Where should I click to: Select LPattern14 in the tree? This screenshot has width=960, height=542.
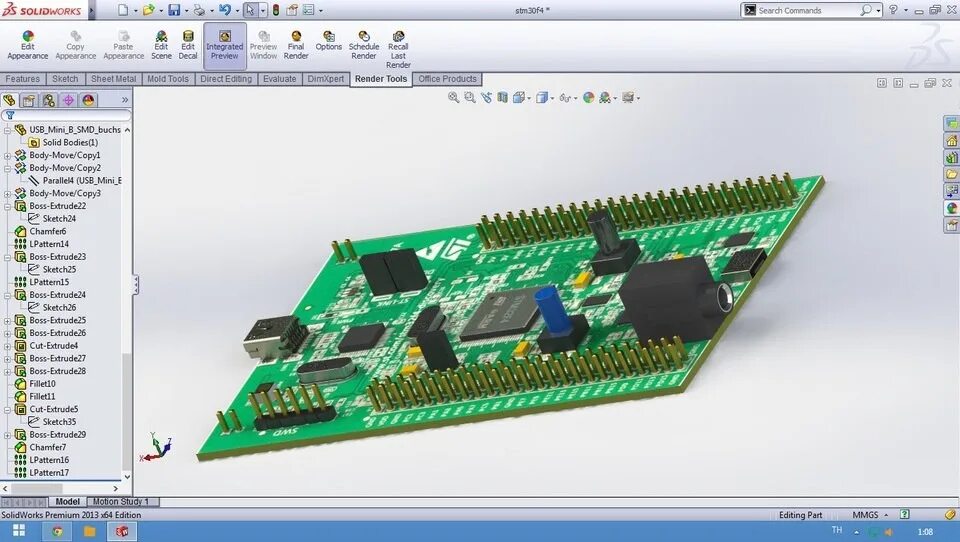click(49, 244)
